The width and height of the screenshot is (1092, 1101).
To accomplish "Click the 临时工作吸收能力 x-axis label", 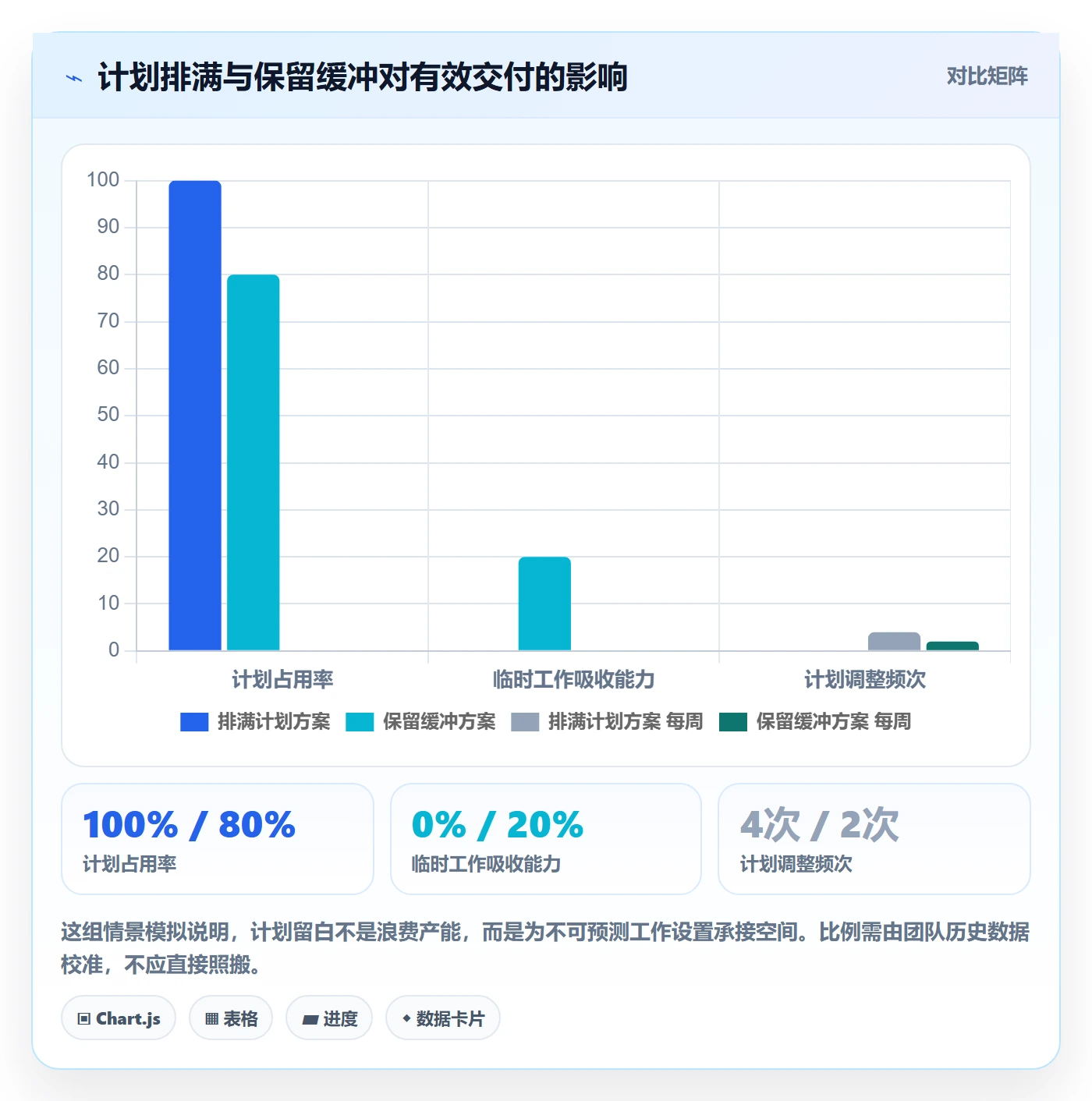I will [x=573, y=680].
